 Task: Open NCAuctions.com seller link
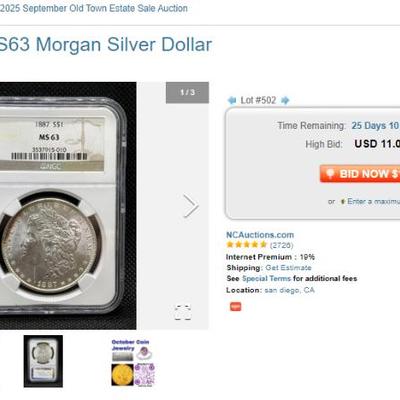pyautogui.click(x=260, y=235)
